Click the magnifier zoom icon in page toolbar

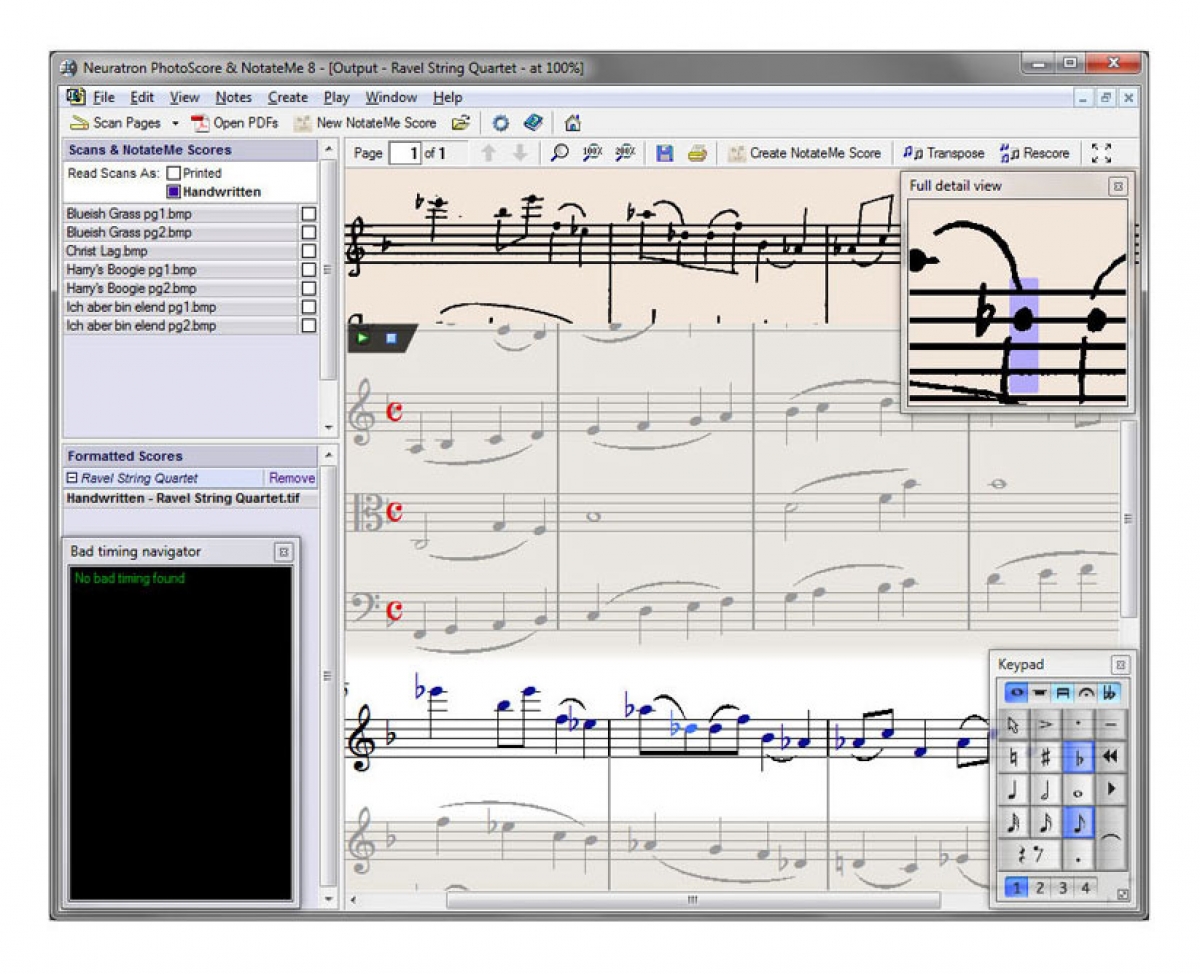click(560, 153)
